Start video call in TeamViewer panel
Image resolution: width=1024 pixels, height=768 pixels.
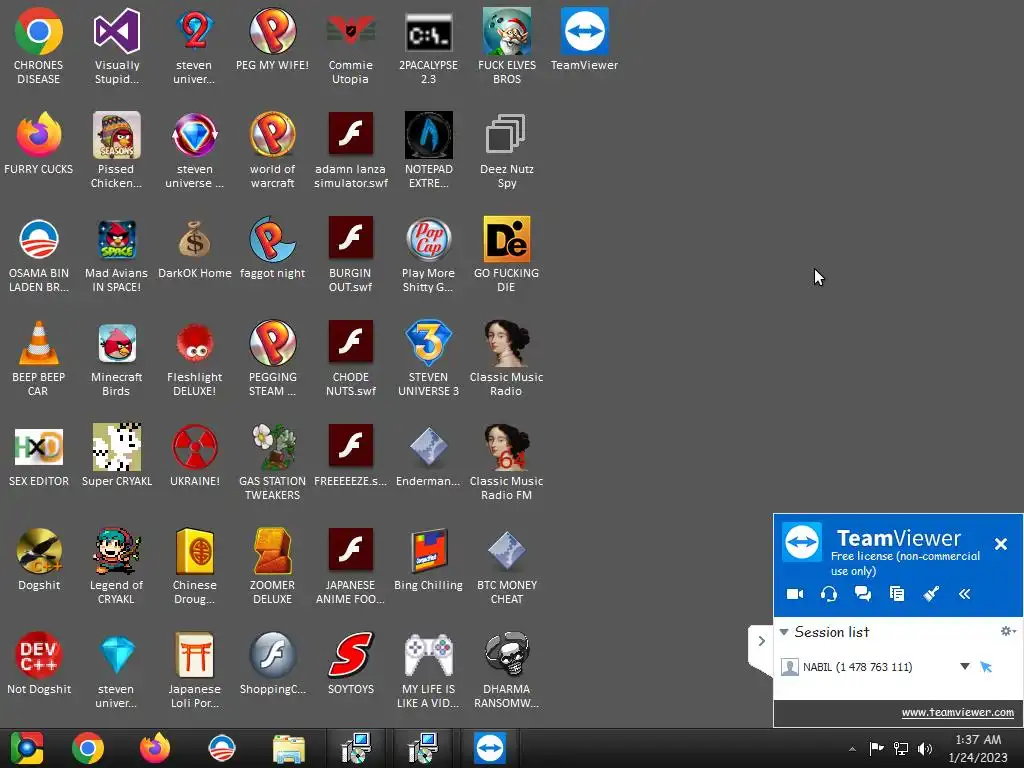point(795,594)
